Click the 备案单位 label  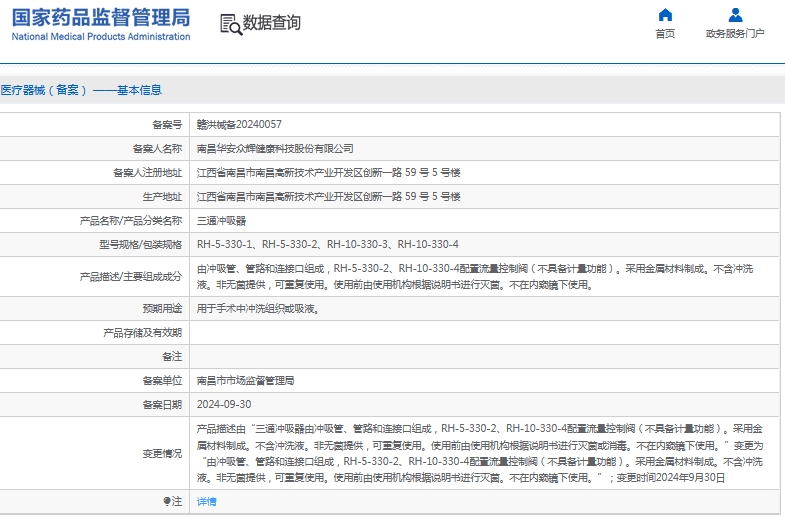[162, 381]
